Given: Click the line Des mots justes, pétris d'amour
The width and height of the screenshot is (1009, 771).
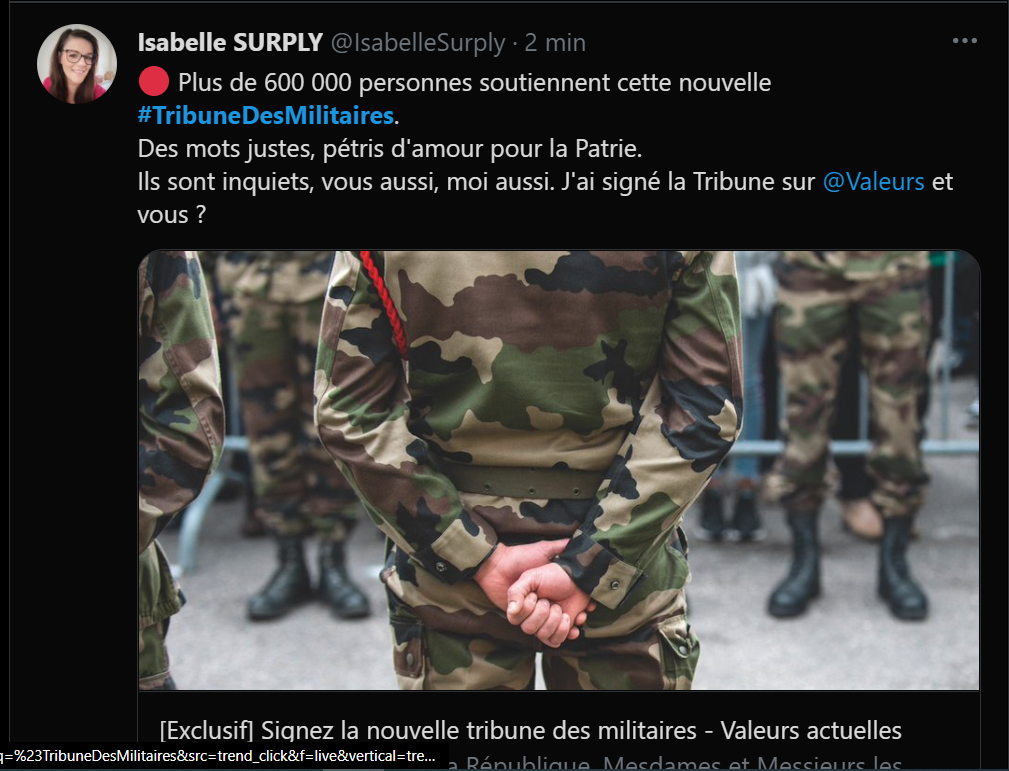Looking at the screenshot, I should coord(390,149).
